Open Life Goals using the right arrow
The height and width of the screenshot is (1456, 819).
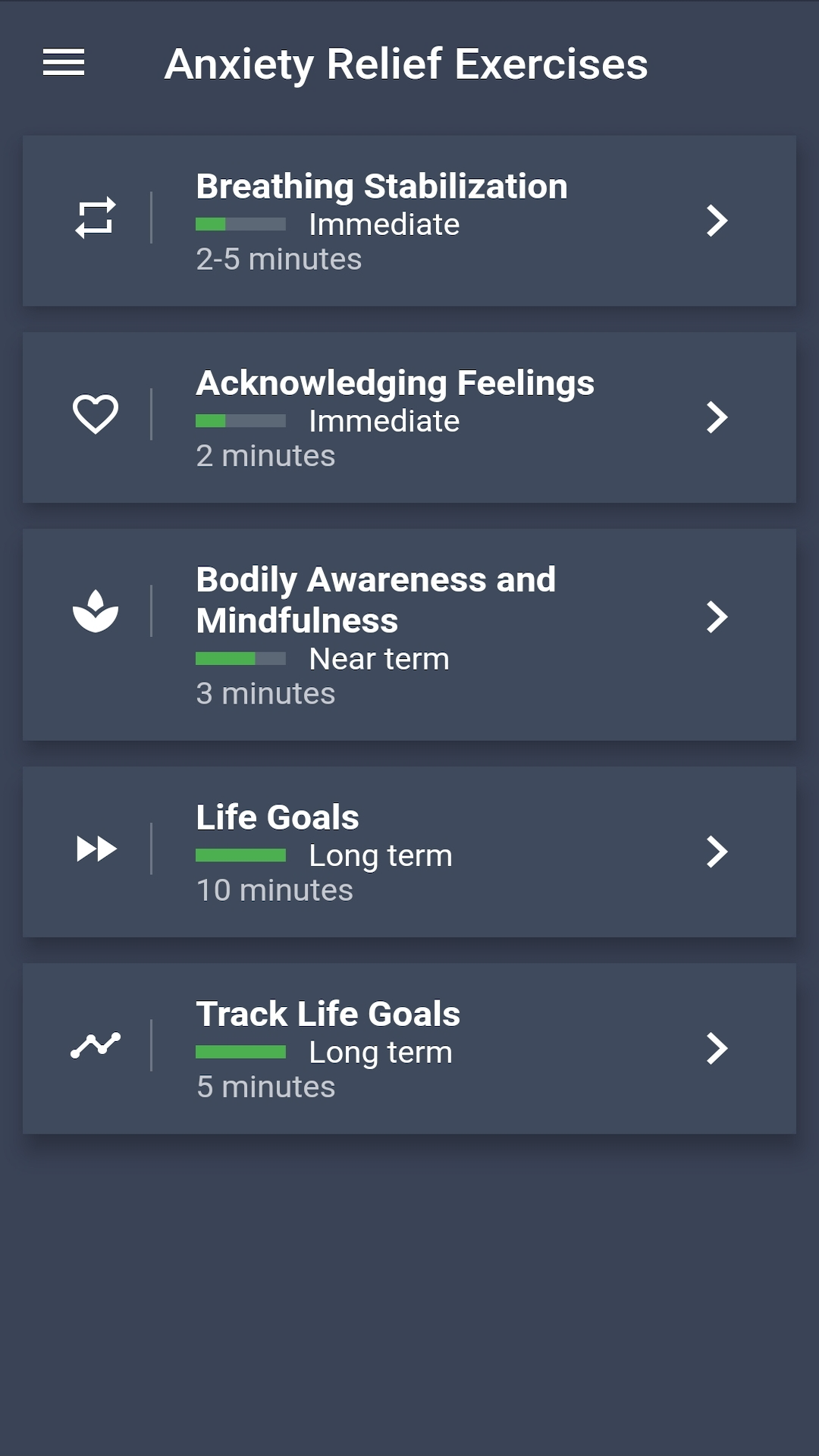point(716,853)
